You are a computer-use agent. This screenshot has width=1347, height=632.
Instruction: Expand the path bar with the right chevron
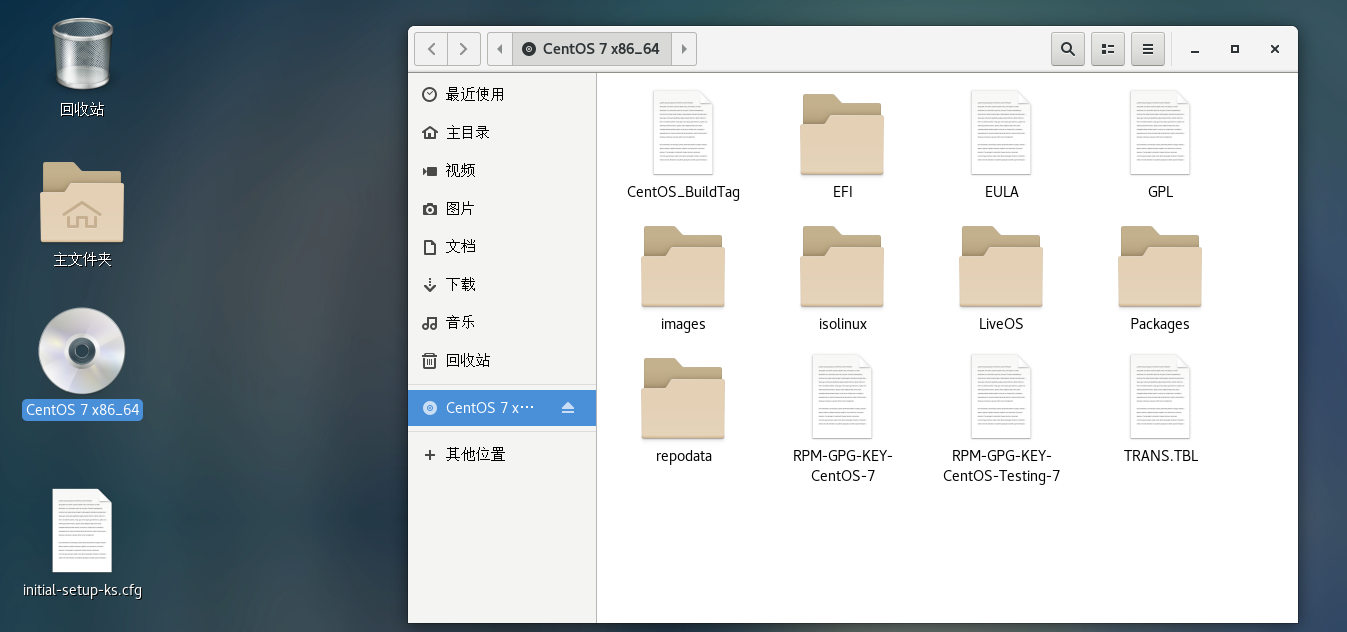[684, 48]
